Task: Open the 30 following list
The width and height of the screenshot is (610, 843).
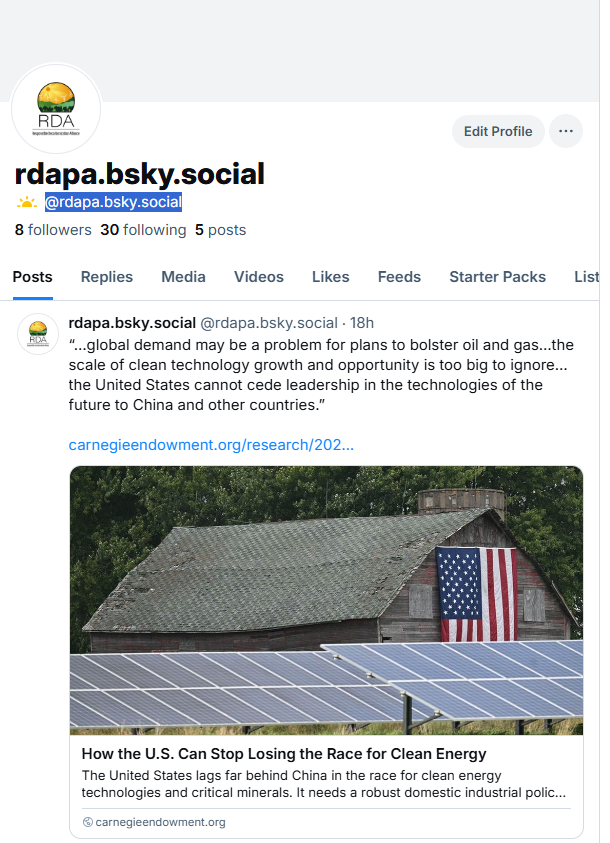Action: (143, 230)
